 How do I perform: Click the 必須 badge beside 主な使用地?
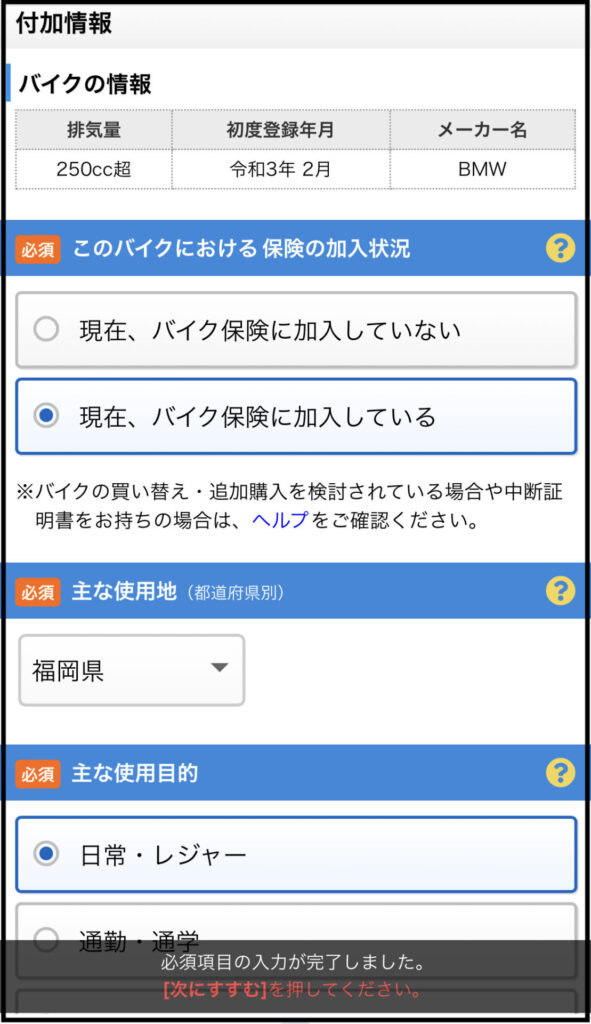[38, 592]
